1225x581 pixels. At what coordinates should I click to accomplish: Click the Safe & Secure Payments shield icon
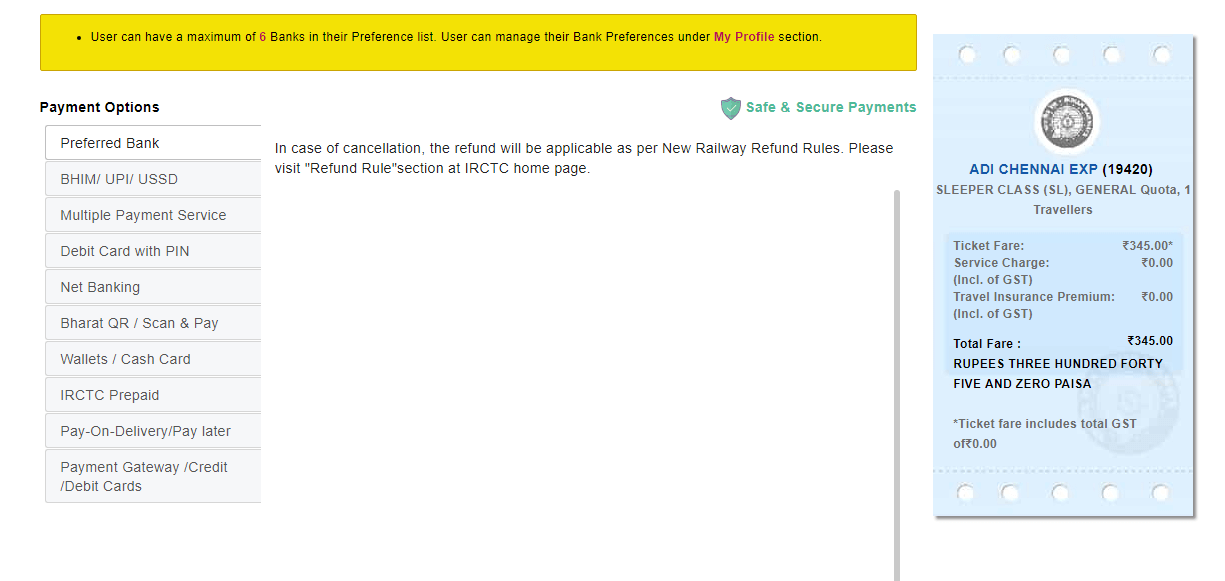click(731, 107)
